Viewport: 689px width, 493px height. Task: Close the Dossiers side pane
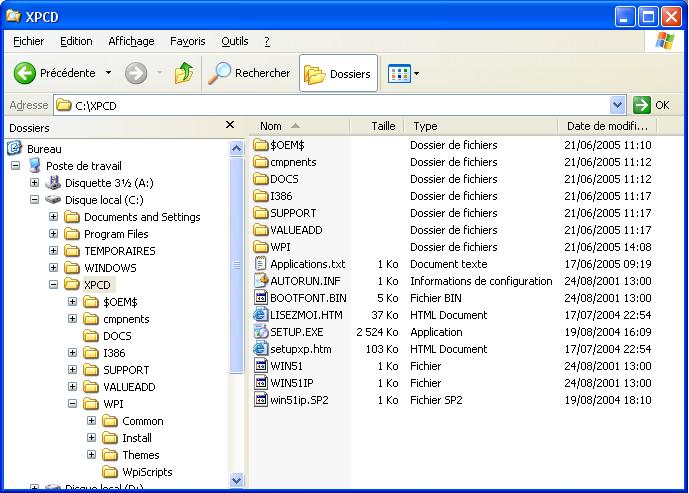click(x=230, y=125)
